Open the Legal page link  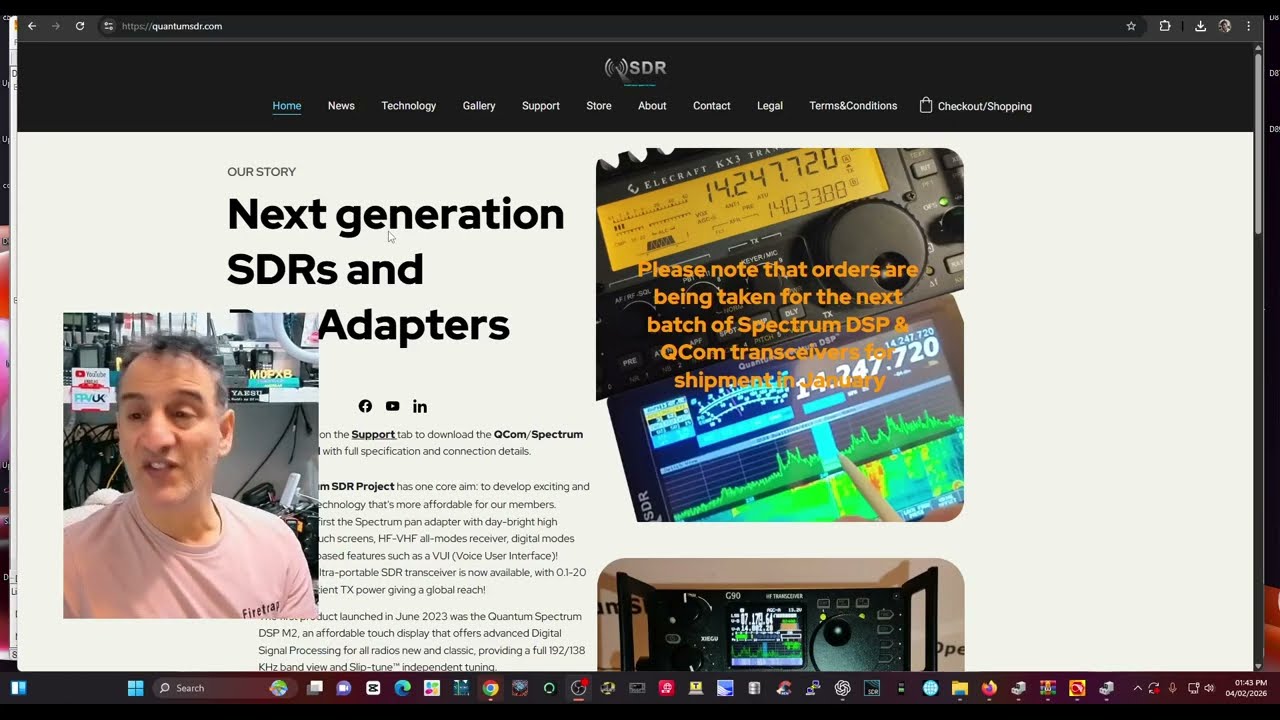point(770,106)
